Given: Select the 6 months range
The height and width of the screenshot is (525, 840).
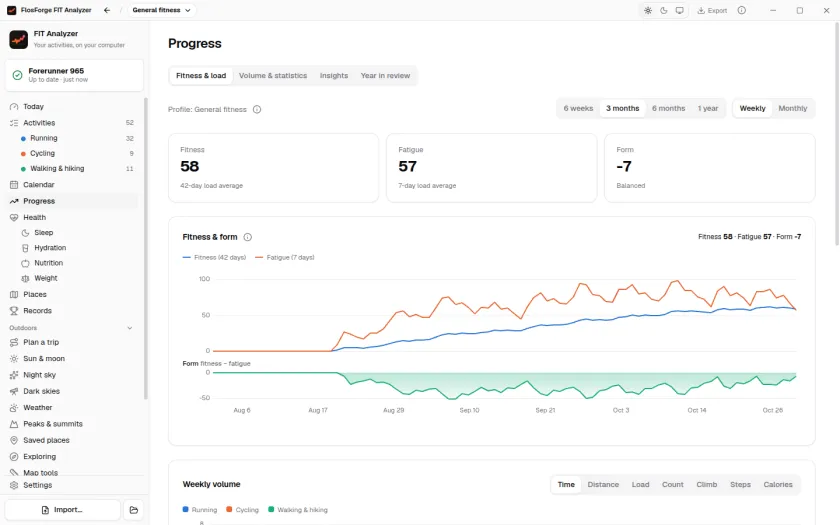Looking at the screenshot, I should pyautogui.click(x=668, y=108).
